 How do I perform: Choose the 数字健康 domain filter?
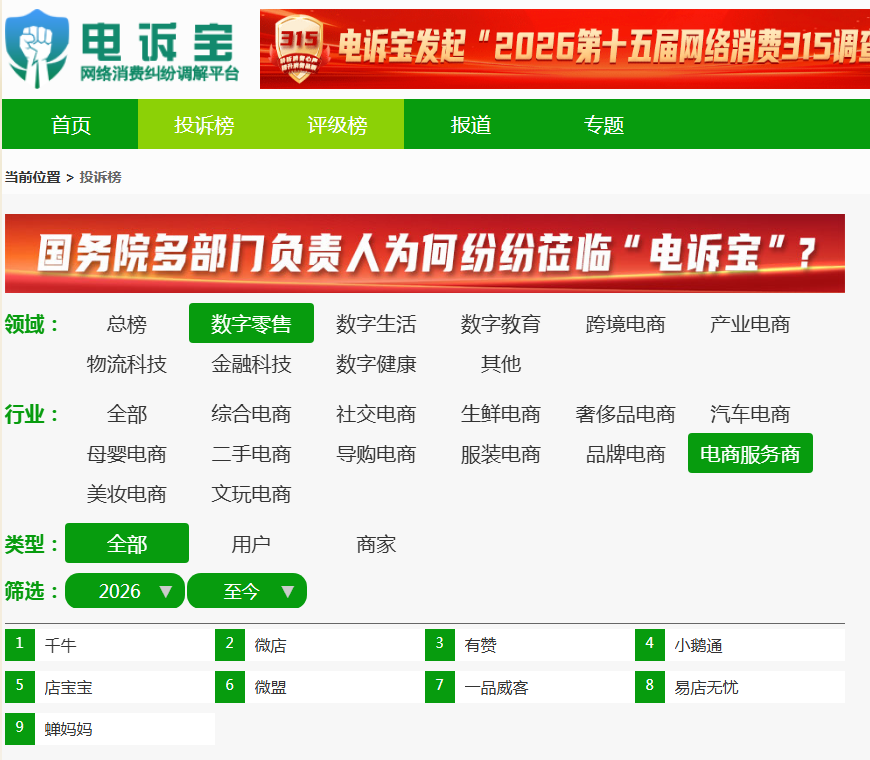376,364
